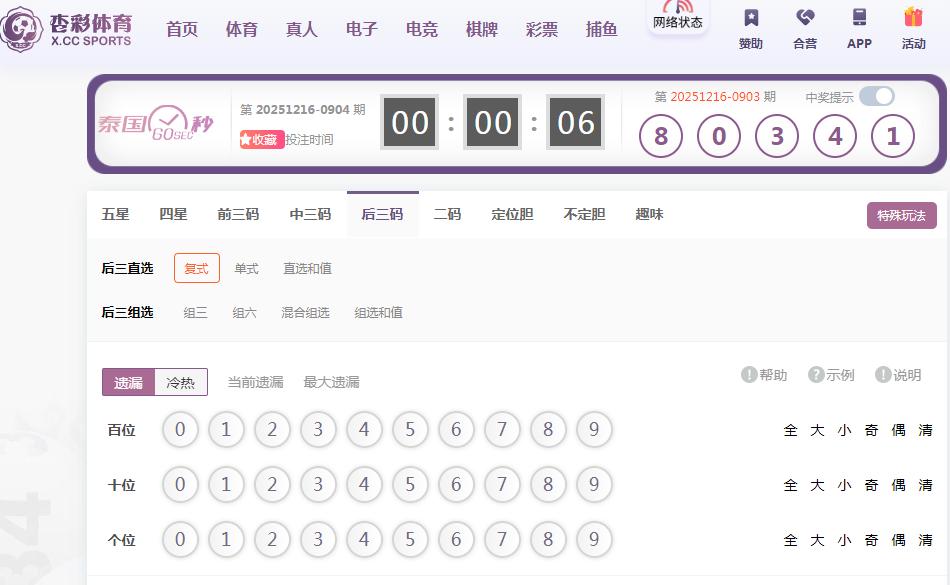Switch to the 二码 tab
950x585 pixels.
click(447, 214)
